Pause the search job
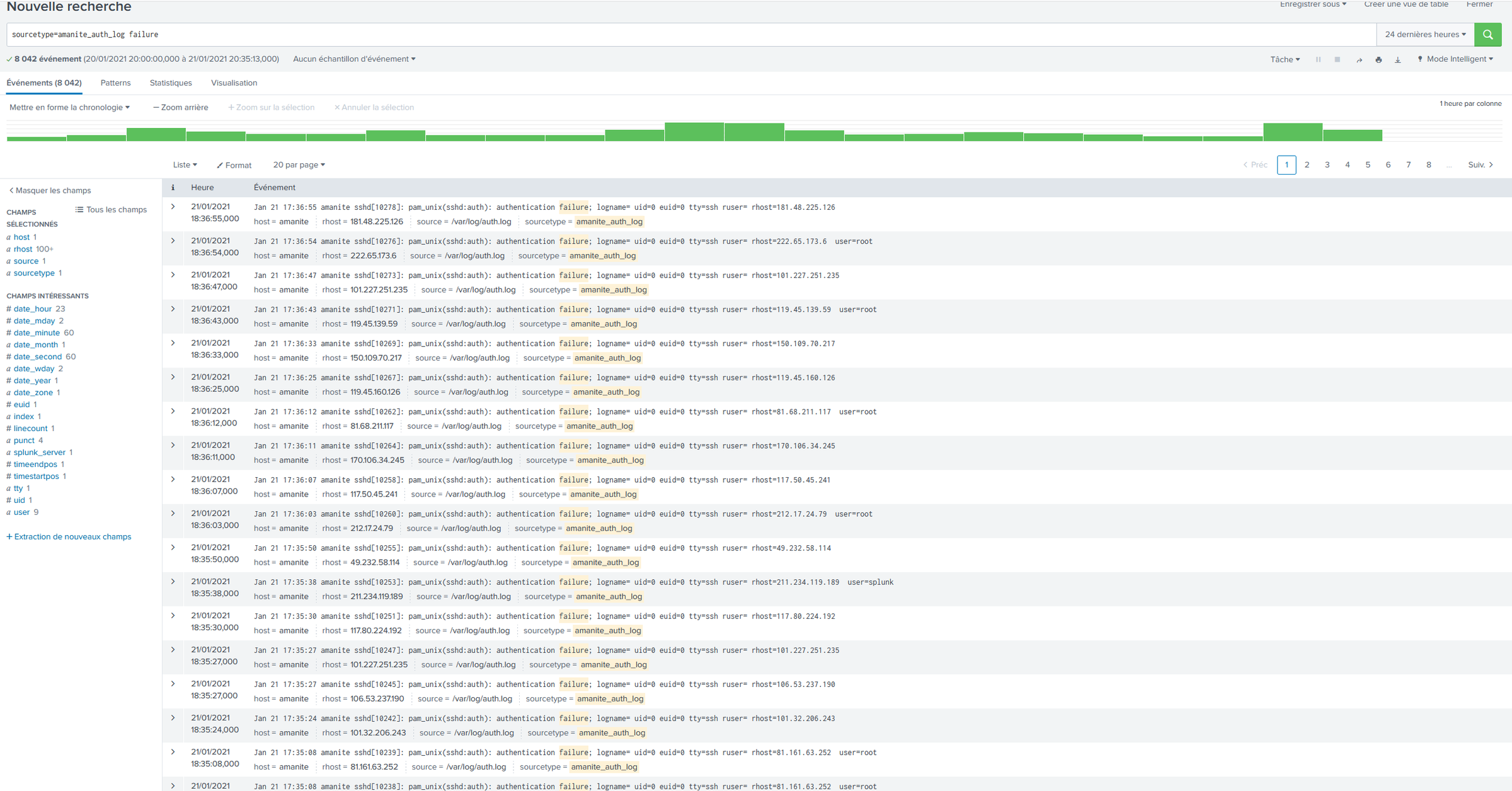This screenshot has height=791, width=1512. [x=1318, y=60]
